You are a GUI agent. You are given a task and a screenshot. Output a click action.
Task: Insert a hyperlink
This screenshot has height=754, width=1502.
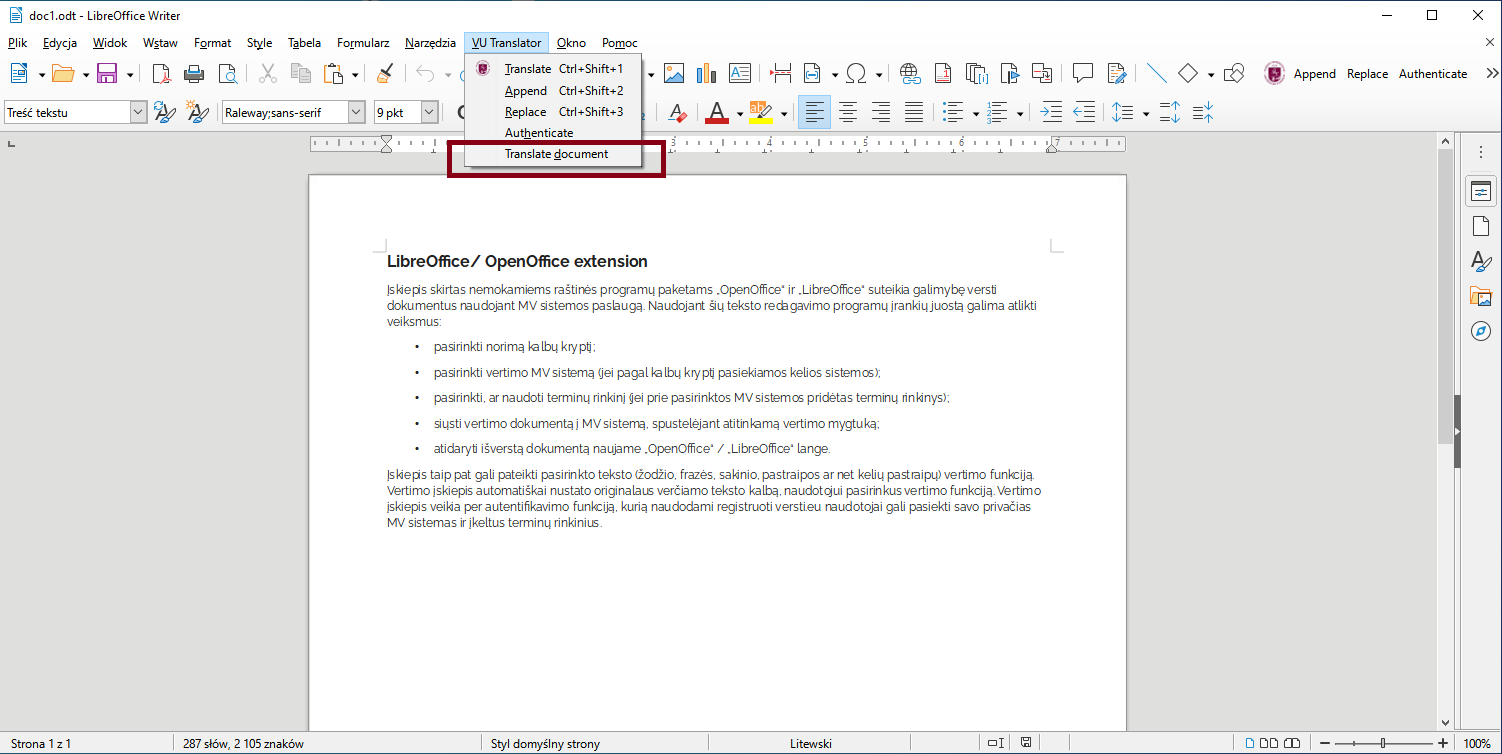click(x=910, y=73)
